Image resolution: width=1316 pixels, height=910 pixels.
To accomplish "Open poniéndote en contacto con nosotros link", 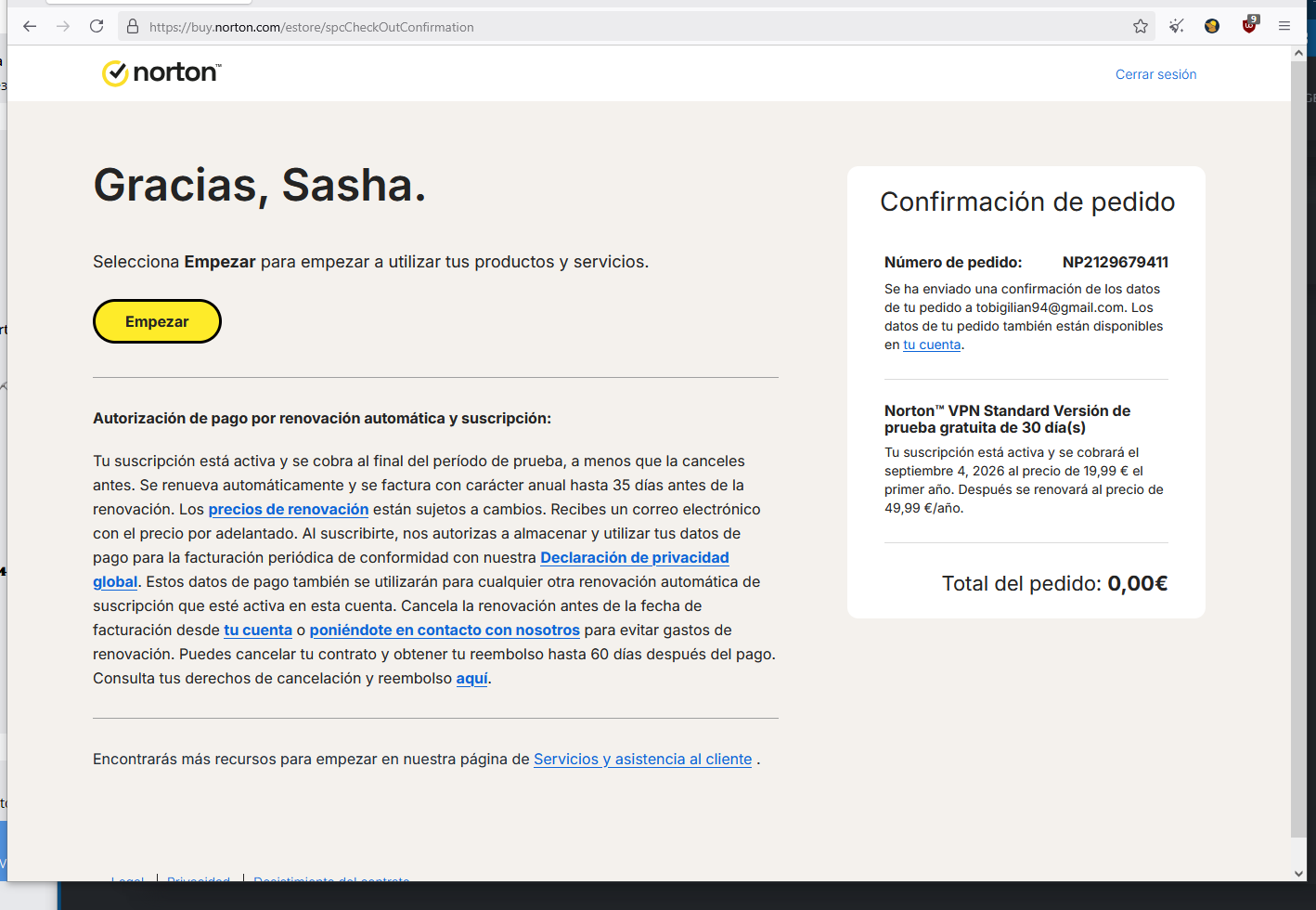I will pyautogui.click(x=445, y=630).
